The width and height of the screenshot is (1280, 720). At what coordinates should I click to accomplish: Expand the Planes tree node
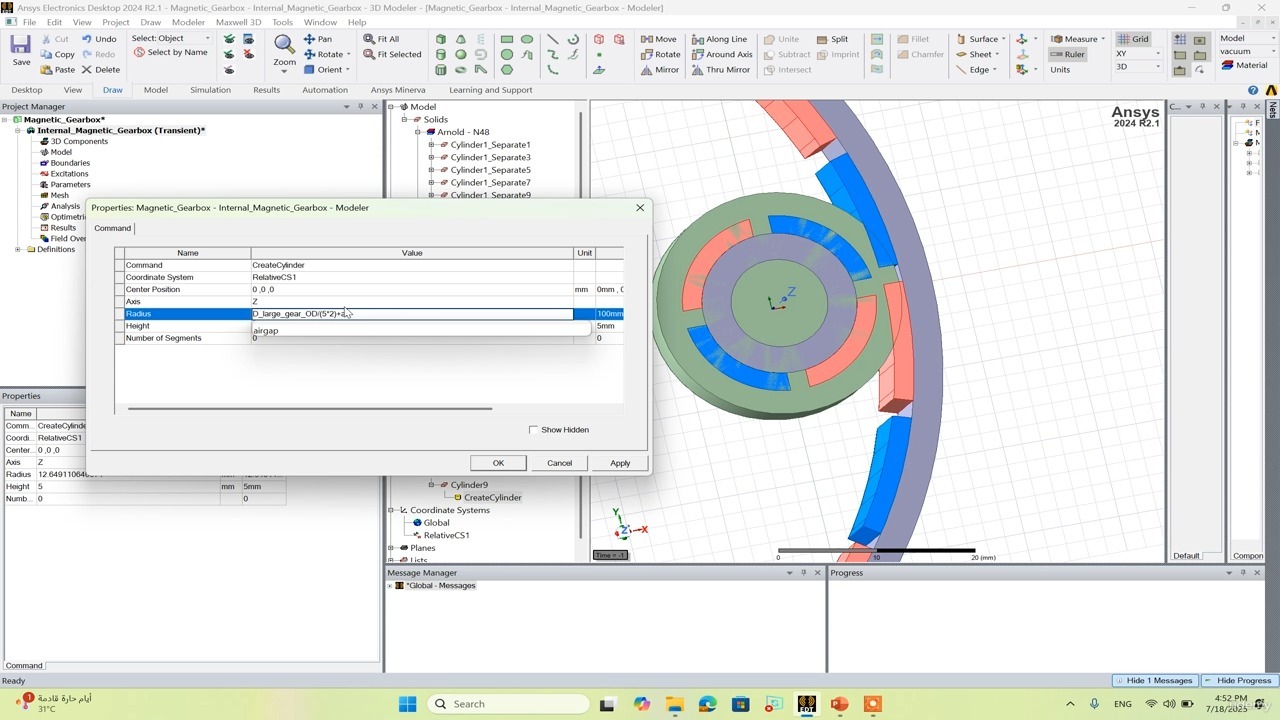click(391, 548)
